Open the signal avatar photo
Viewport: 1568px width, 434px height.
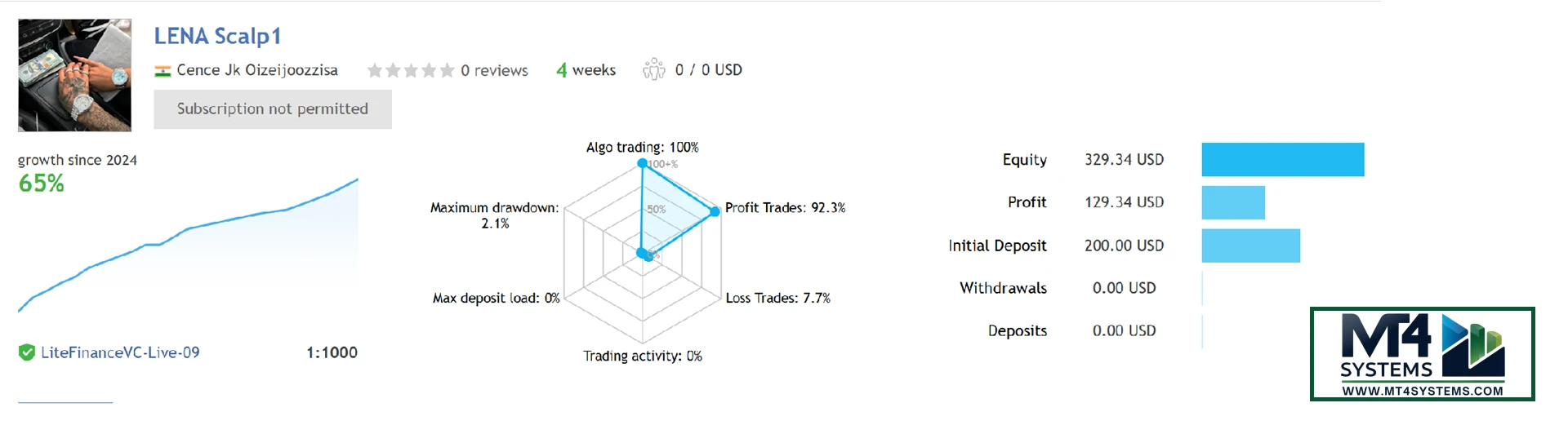pos(74,75)
